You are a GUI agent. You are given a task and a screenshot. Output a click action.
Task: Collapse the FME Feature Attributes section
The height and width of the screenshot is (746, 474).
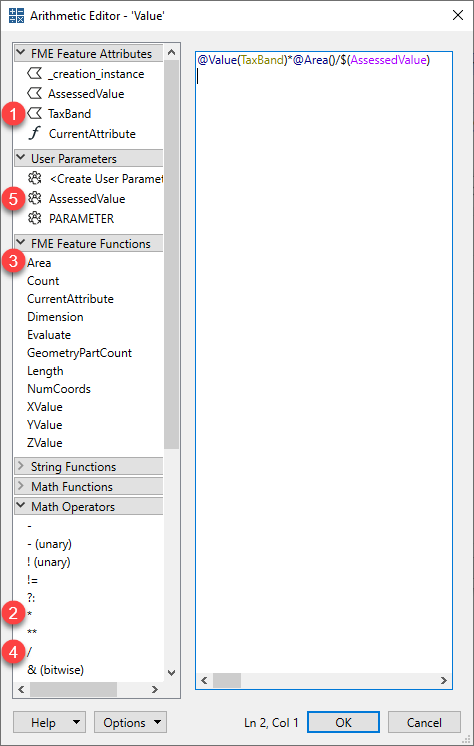click(21, 53)
